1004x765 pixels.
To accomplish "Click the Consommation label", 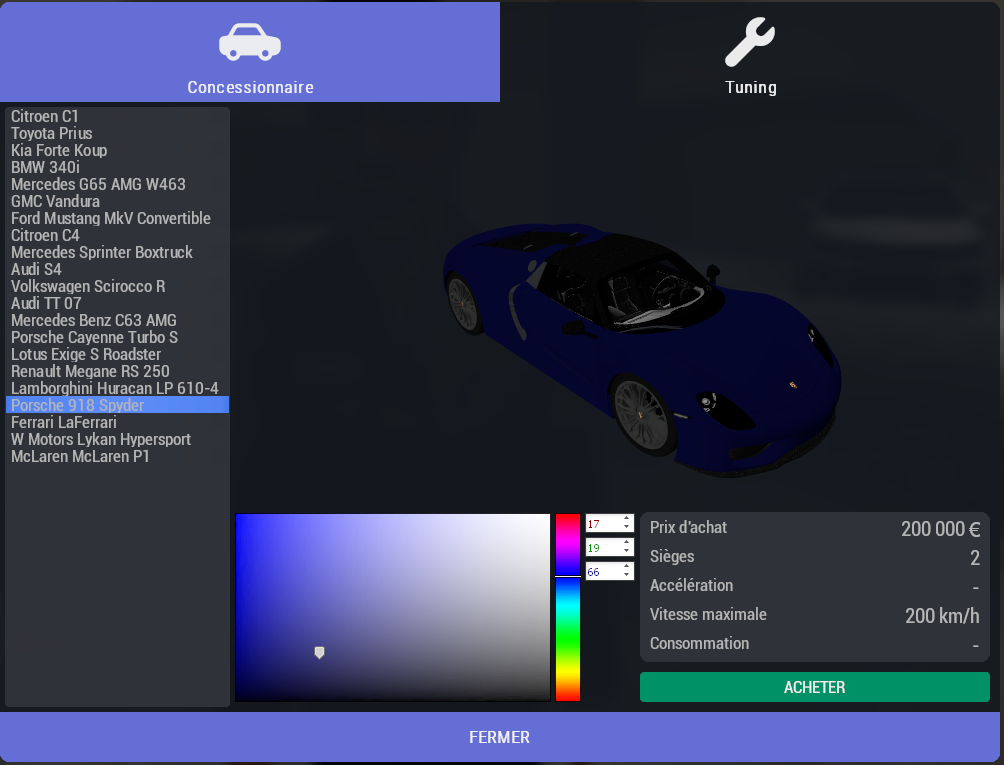I will coord(699,643).
